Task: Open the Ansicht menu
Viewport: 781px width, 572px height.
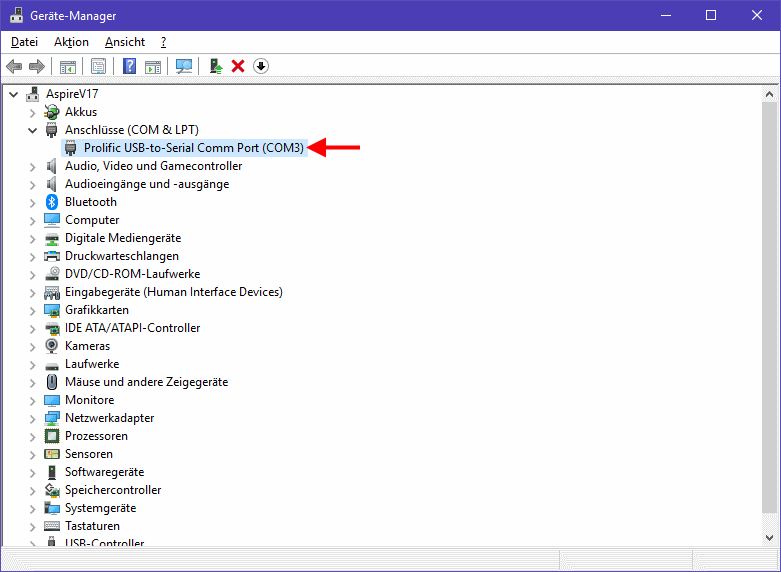Action: point(125,42)
